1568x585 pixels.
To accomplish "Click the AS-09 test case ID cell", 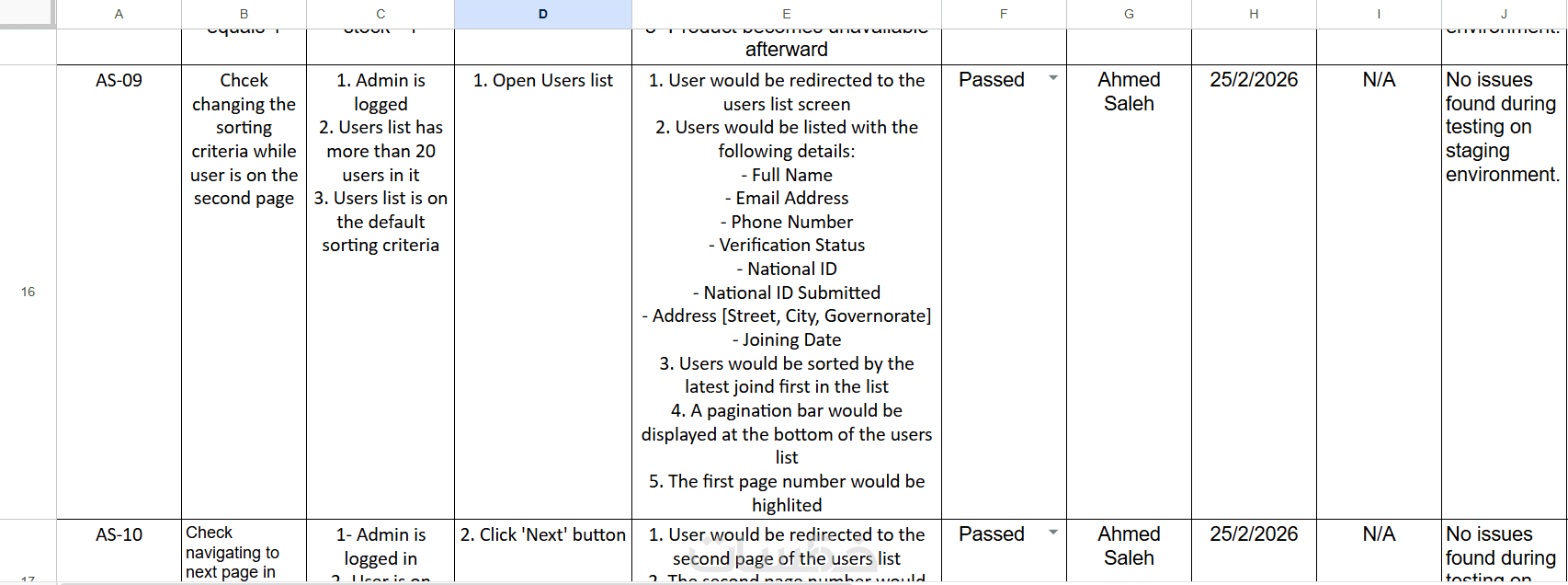I will coord(119,292).
